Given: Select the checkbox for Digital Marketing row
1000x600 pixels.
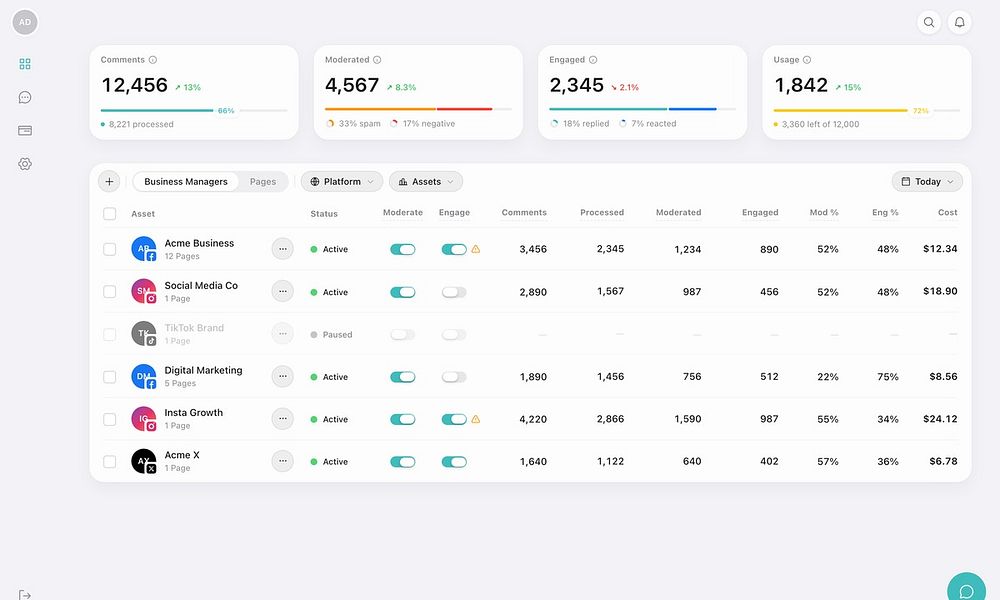Looking at the screenshot, I should (110, 377).
